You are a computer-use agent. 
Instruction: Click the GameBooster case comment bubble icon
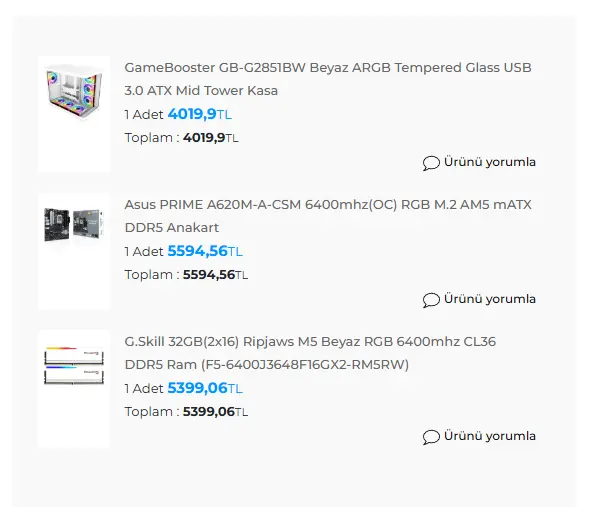click(431, 163)
